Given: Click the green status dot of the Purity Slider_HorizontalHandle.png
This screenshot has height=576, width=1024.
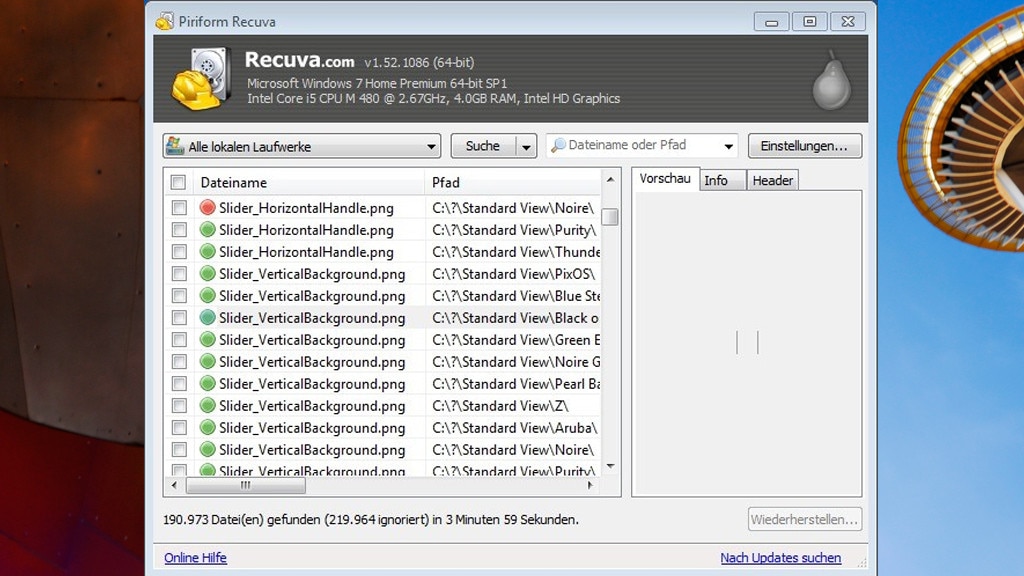Looking at the screenshot, I should click(208, 230).
